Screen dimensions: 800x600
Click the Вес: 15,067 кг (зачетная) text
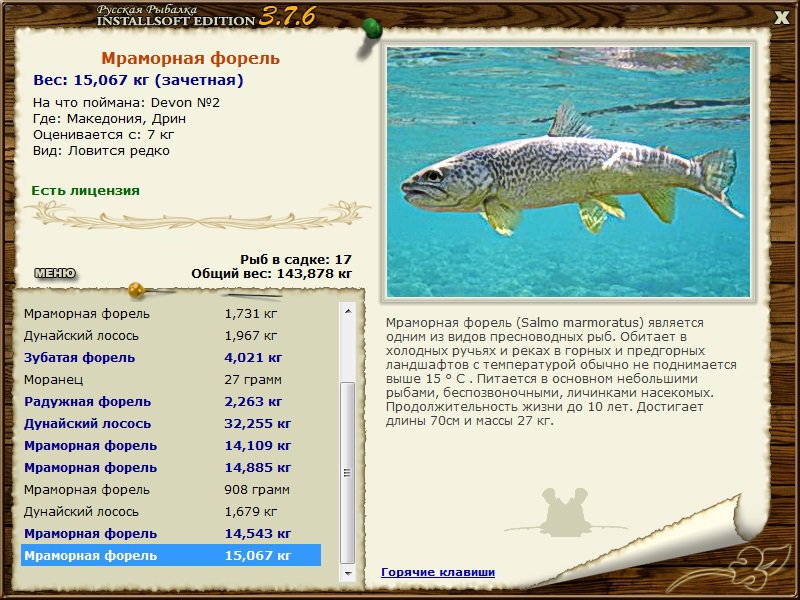pos(138,80)
